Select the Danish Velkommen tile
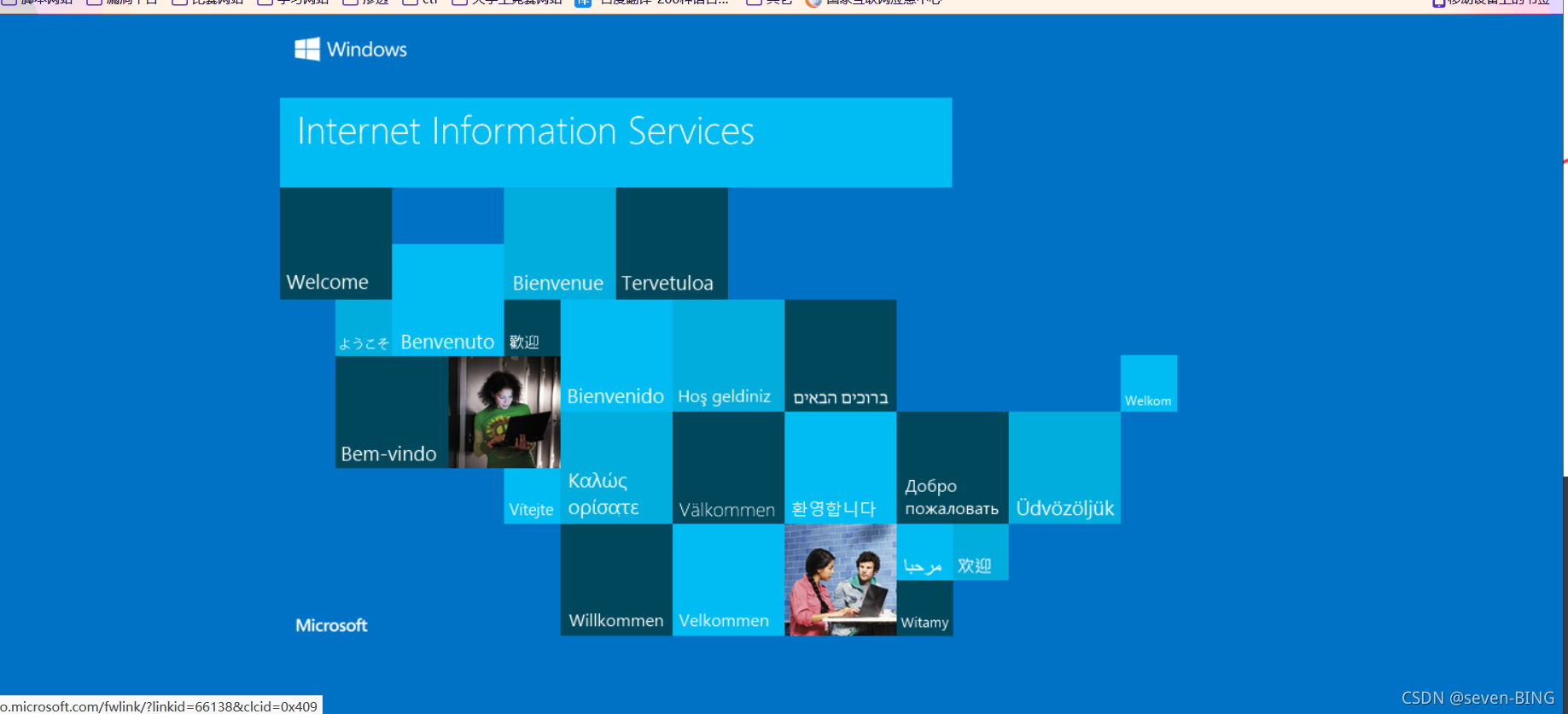1568x714 pixels. (728, 580)
